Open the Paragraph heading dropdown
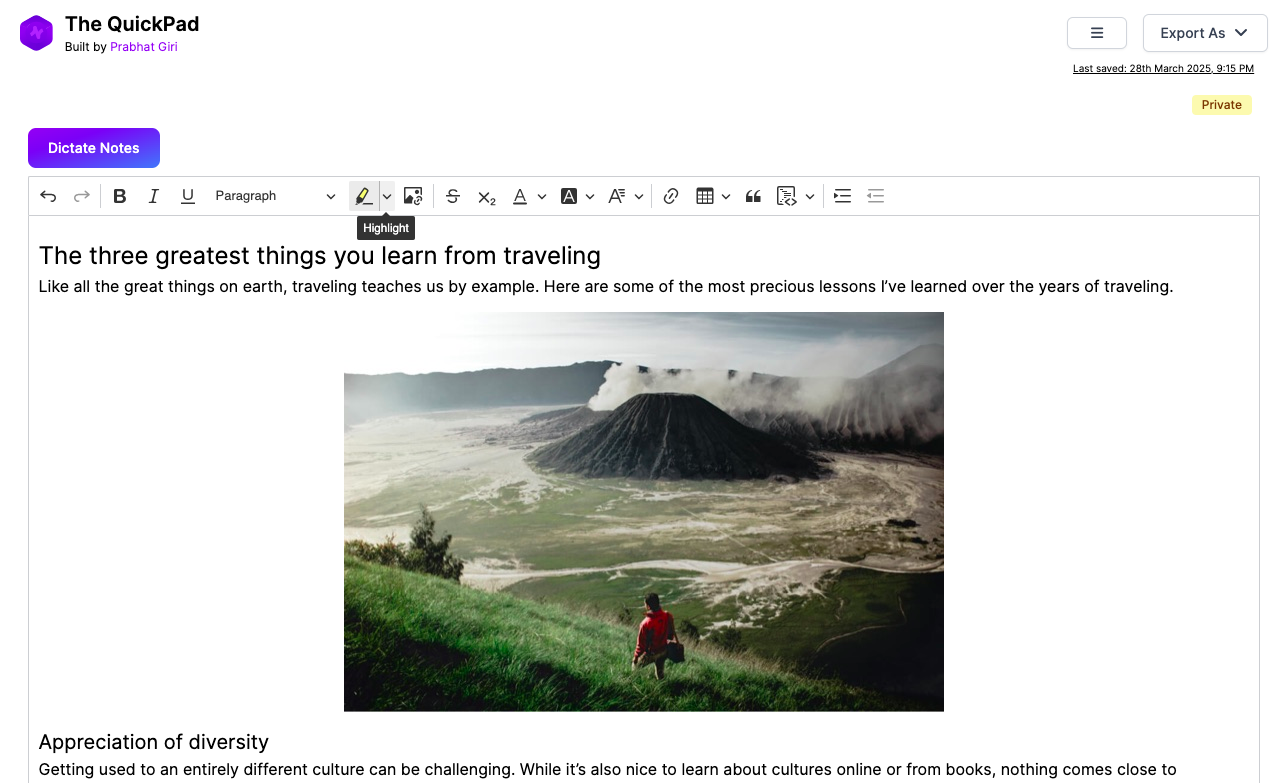Image resolution: width=1280 pixels, height=783 pixels. click(275, 196)
